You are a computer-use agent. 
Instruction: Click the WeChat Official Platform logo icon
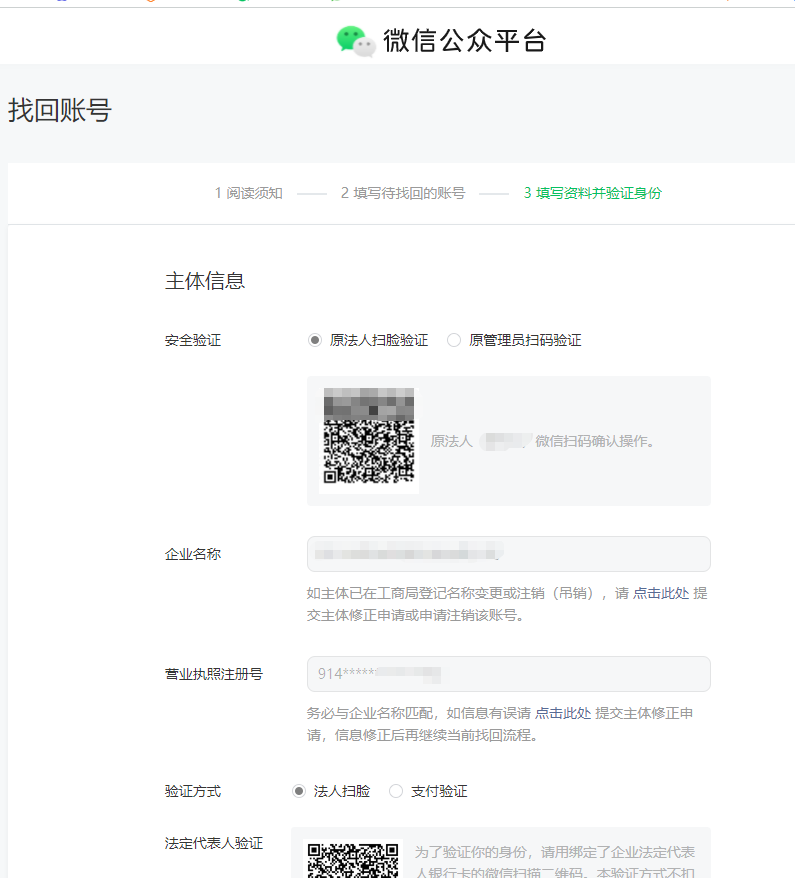point(356,41)
